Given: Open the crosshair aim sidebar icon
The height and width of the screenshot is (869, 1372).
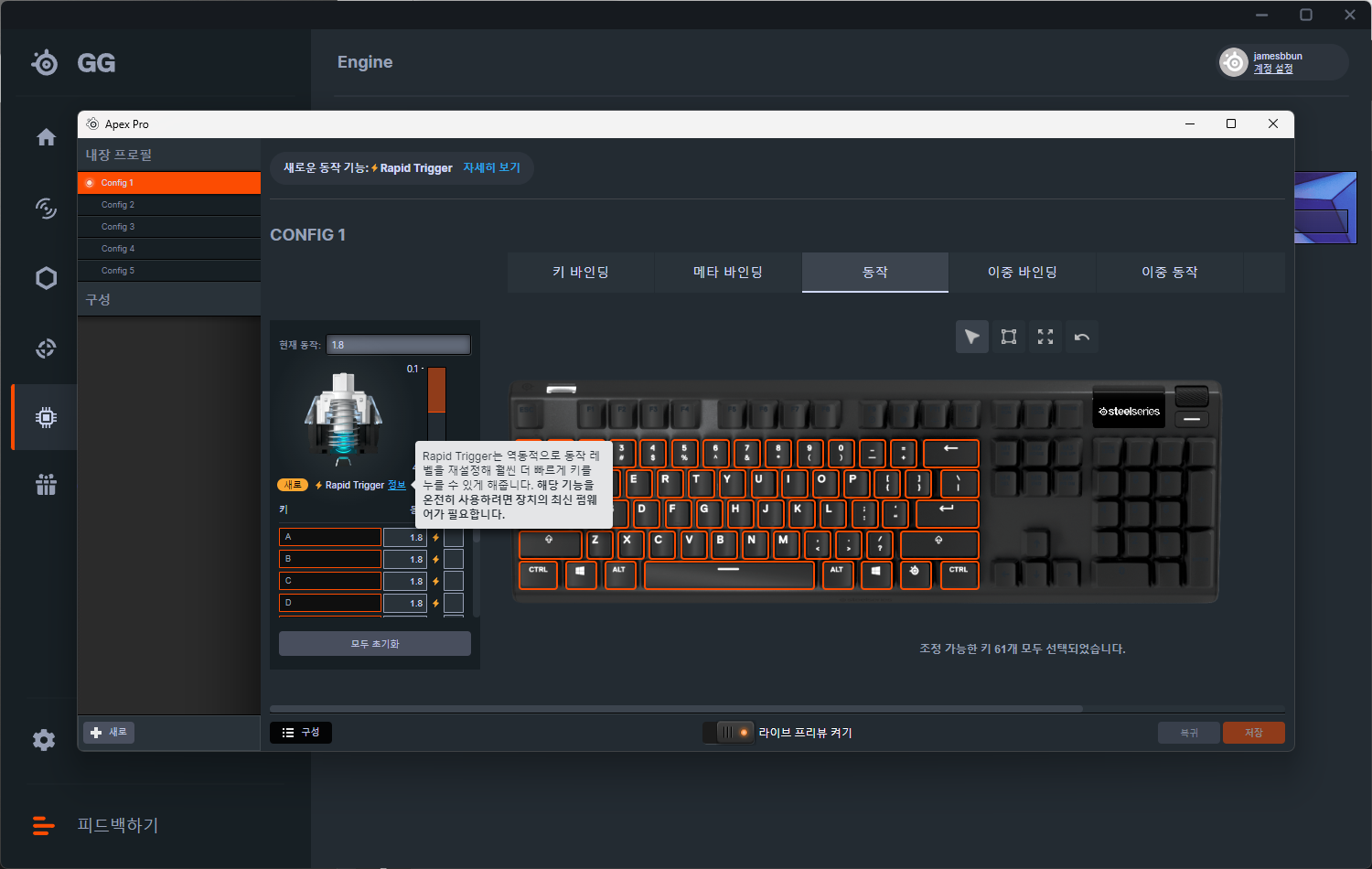Looking at the screenshot, I should [x=46, y=349].
